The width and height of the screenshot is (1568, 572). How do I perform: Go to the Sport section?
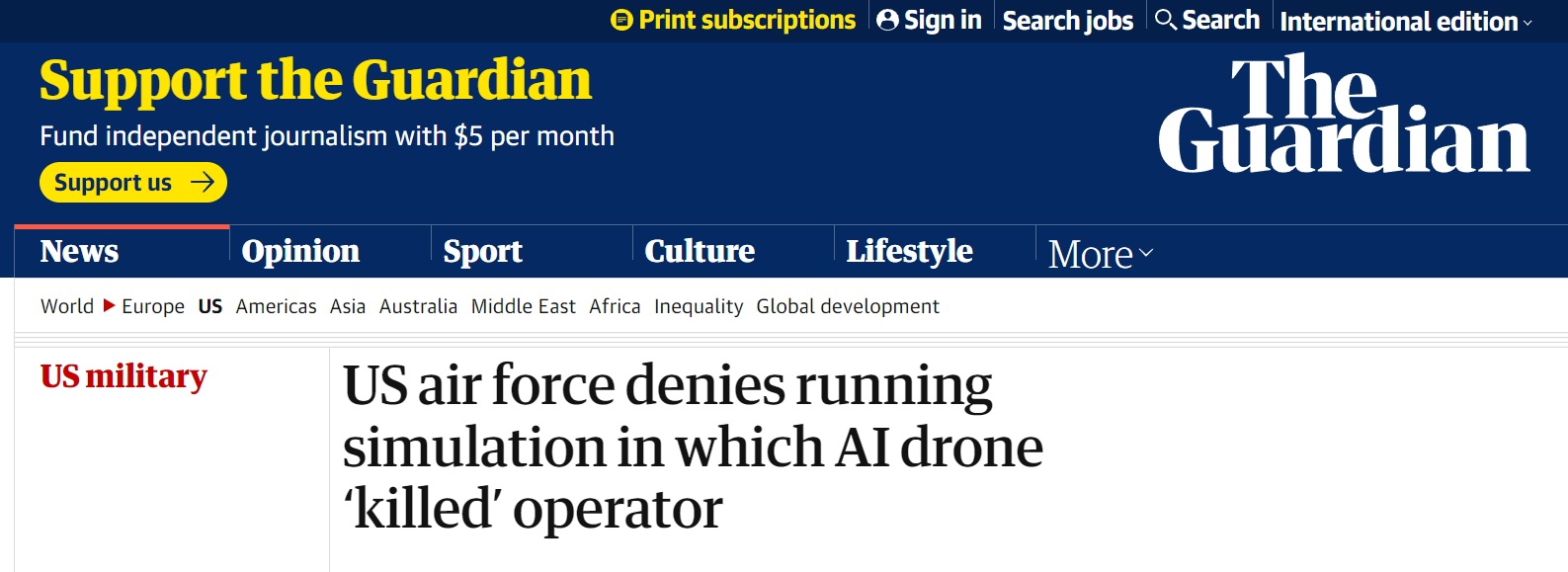(x=482, y=252)
